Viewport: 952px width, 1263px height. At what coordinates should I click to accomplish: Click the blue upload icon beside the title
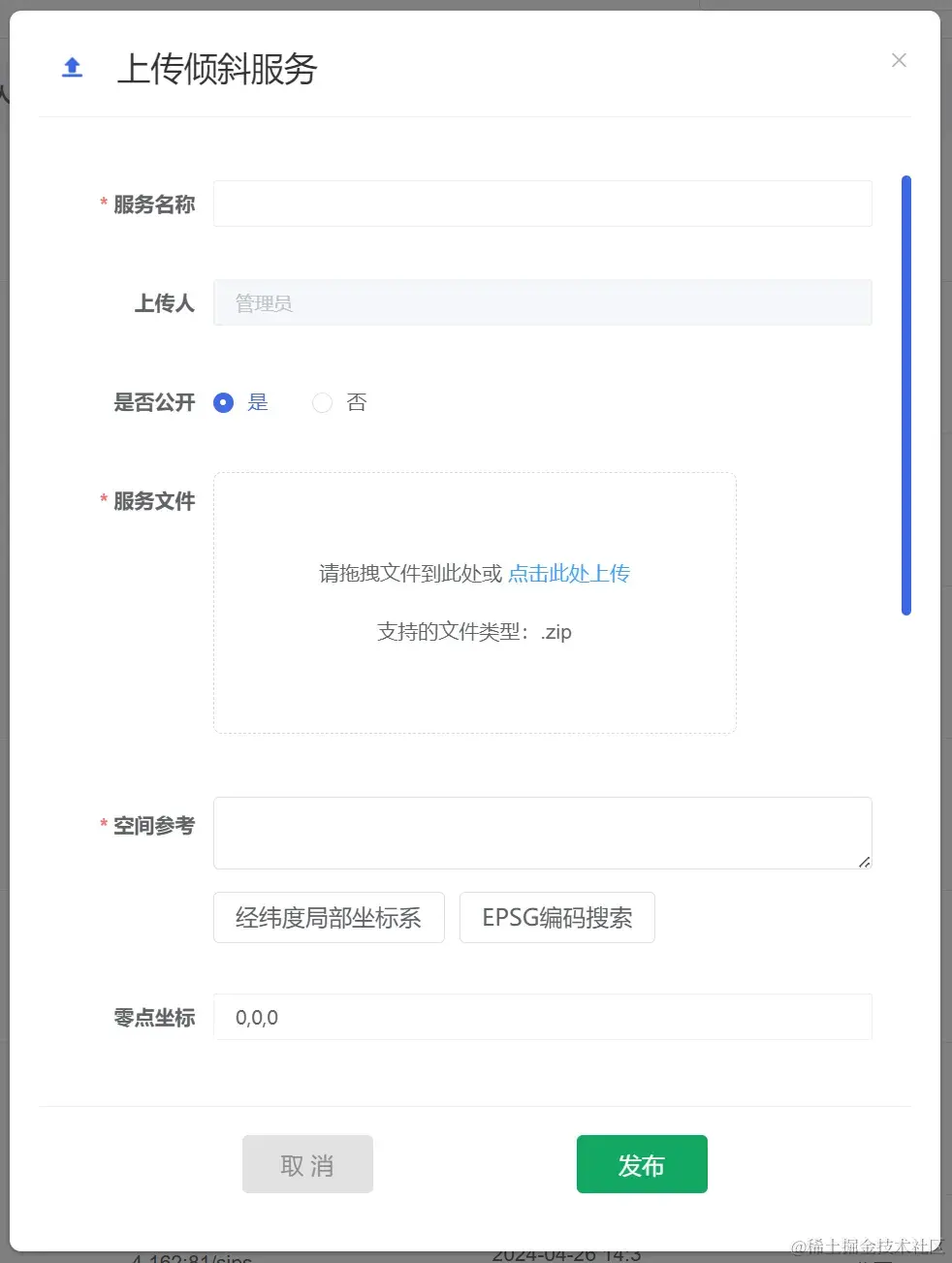pyautogui.click(x=72, y=67)
